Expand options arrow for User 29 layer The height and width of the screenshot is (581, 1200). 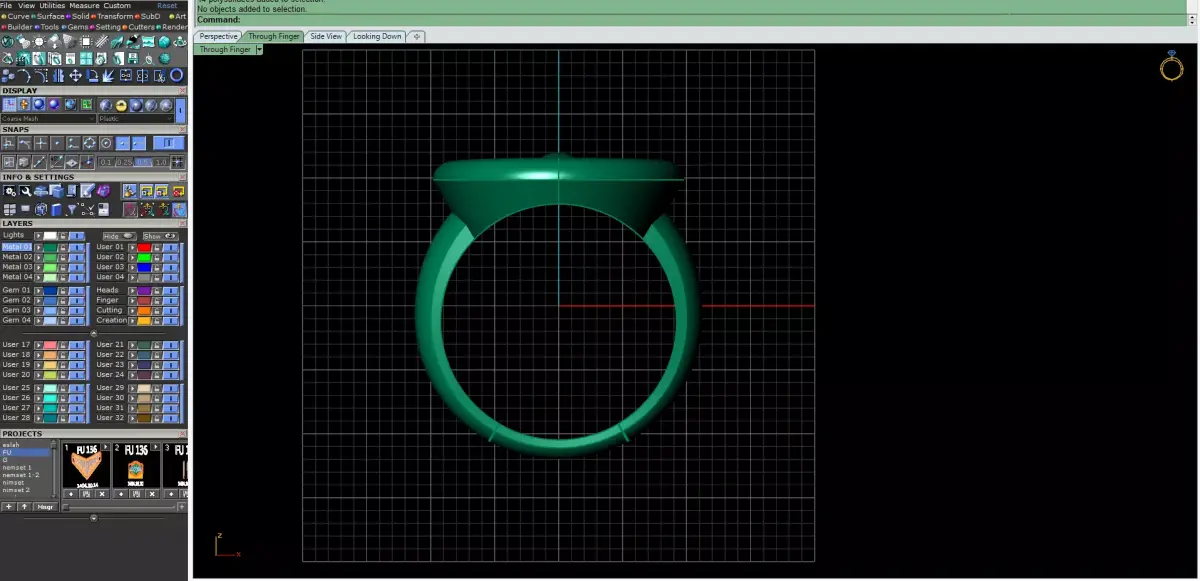click(132, 388)
